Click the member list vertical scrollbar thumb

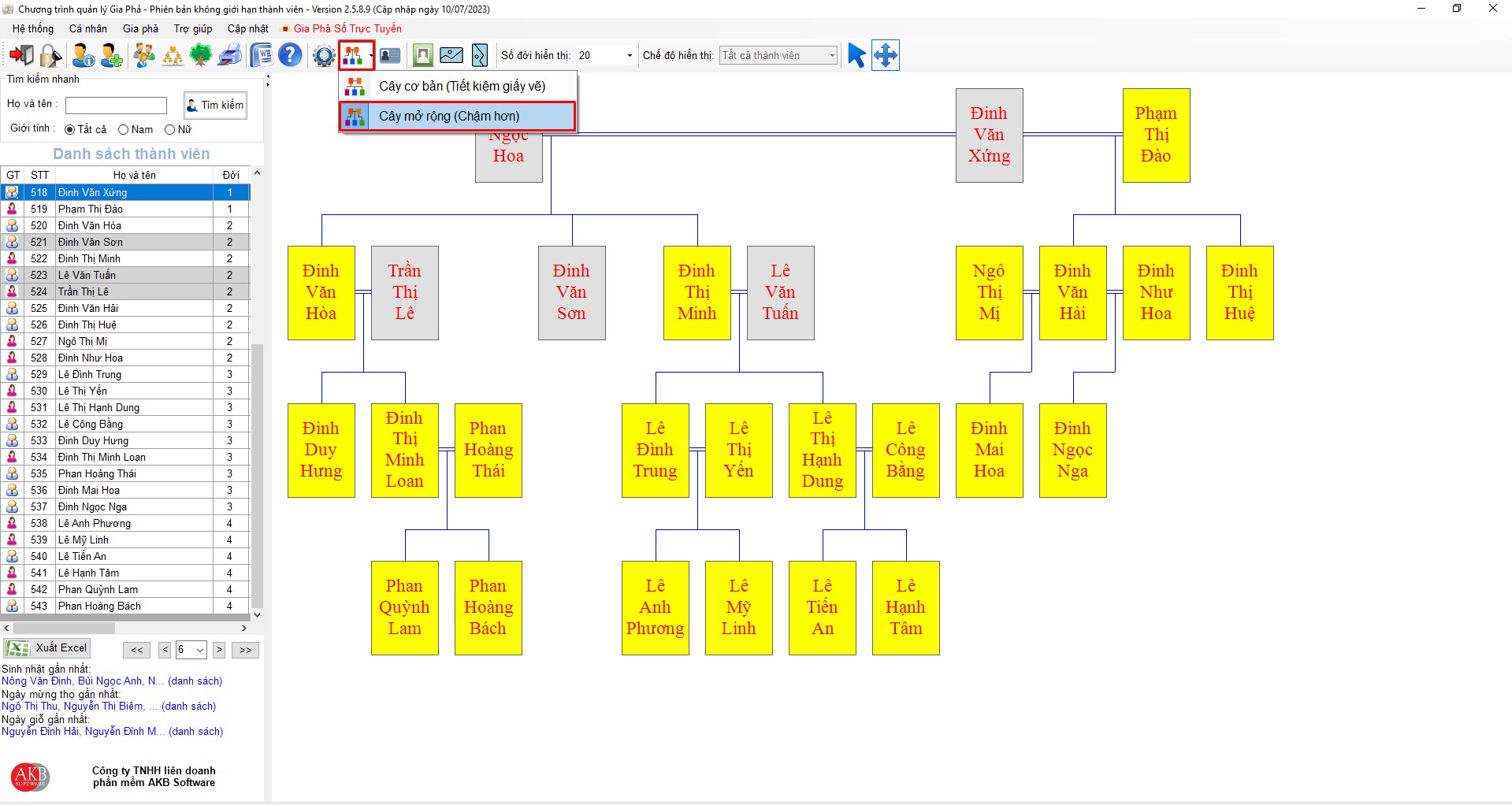tap(257, 475)
